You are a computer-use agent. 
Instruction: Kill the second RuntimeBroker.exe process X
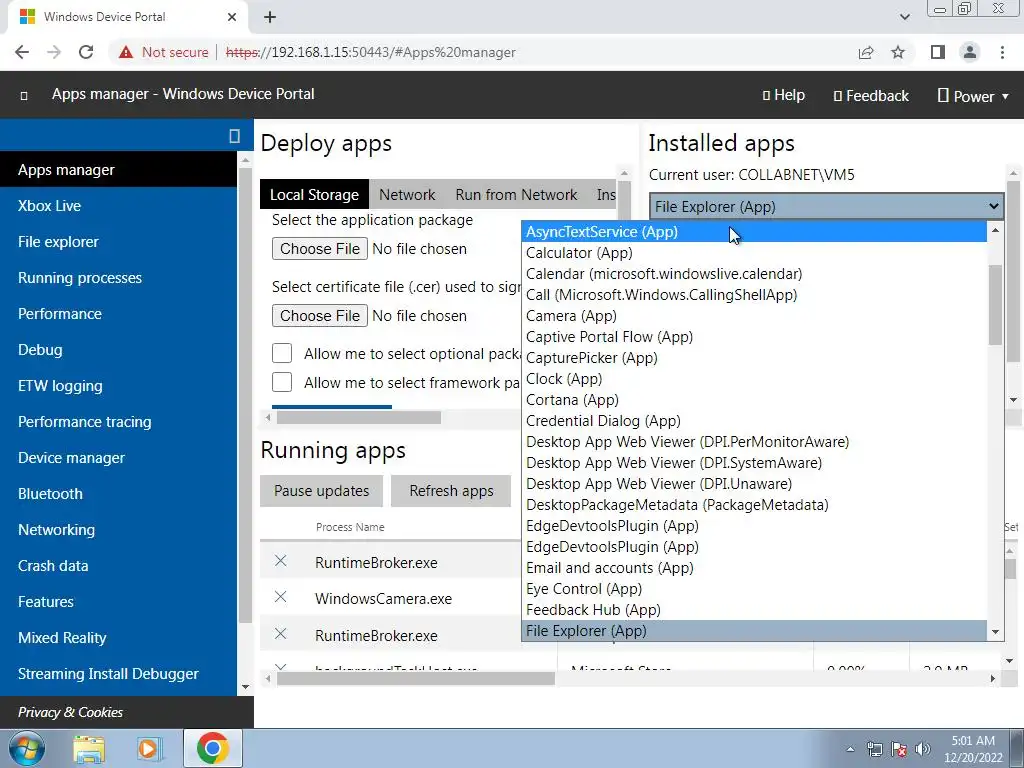281,633
